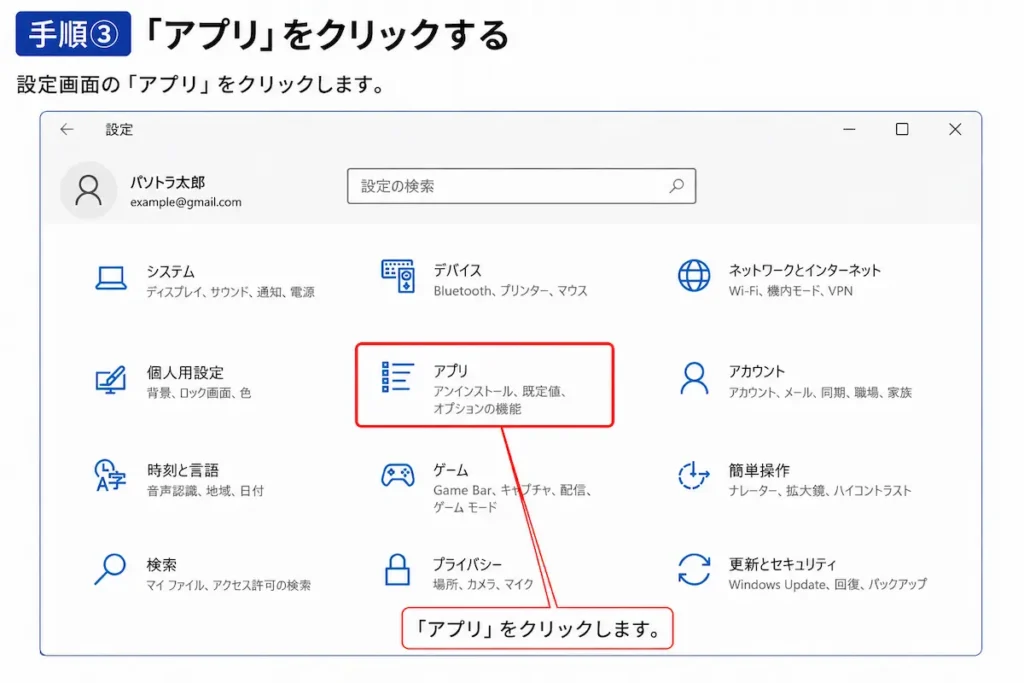The image size is (1024, 683).
Task: Go back with the arrow button
Action: (67, 129)
